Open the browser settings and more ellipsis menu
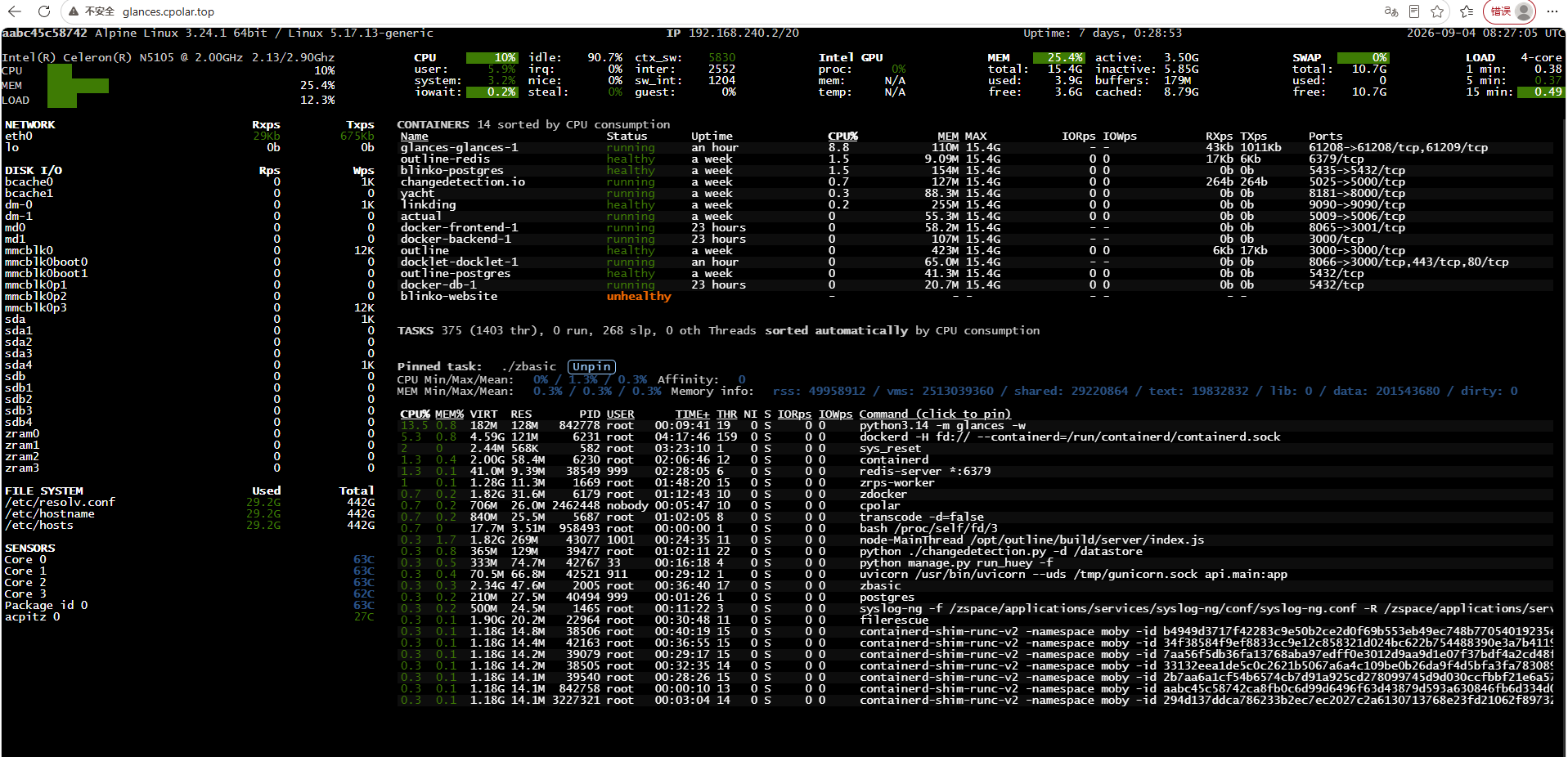1568x757 pixels. coord(1552,11)
